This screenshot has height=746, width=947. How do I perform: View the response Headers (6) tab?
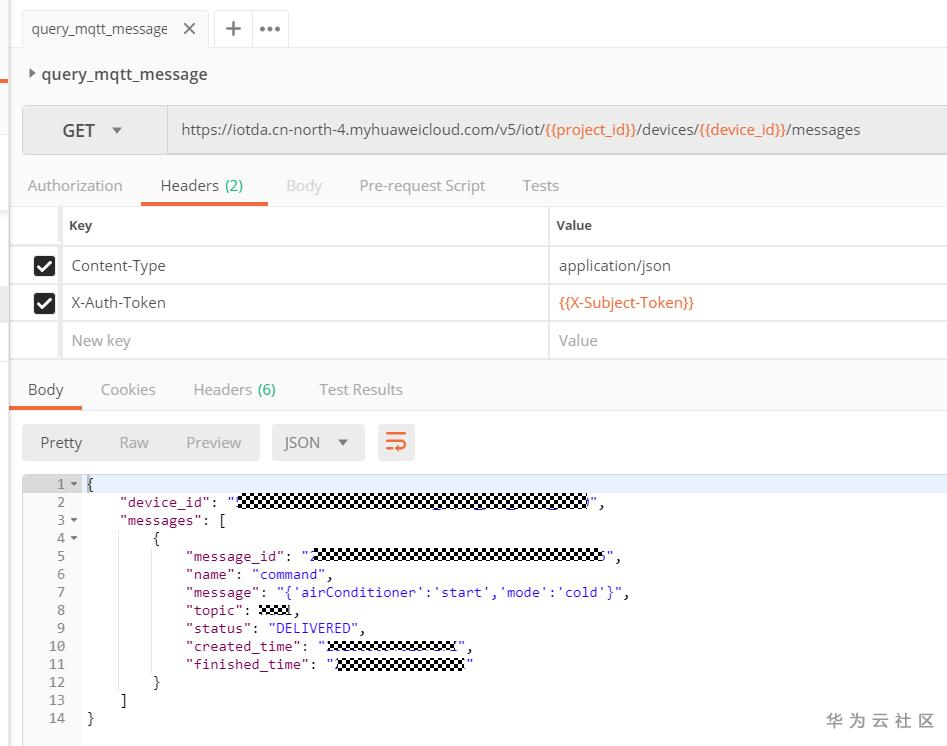coord(234,389)
